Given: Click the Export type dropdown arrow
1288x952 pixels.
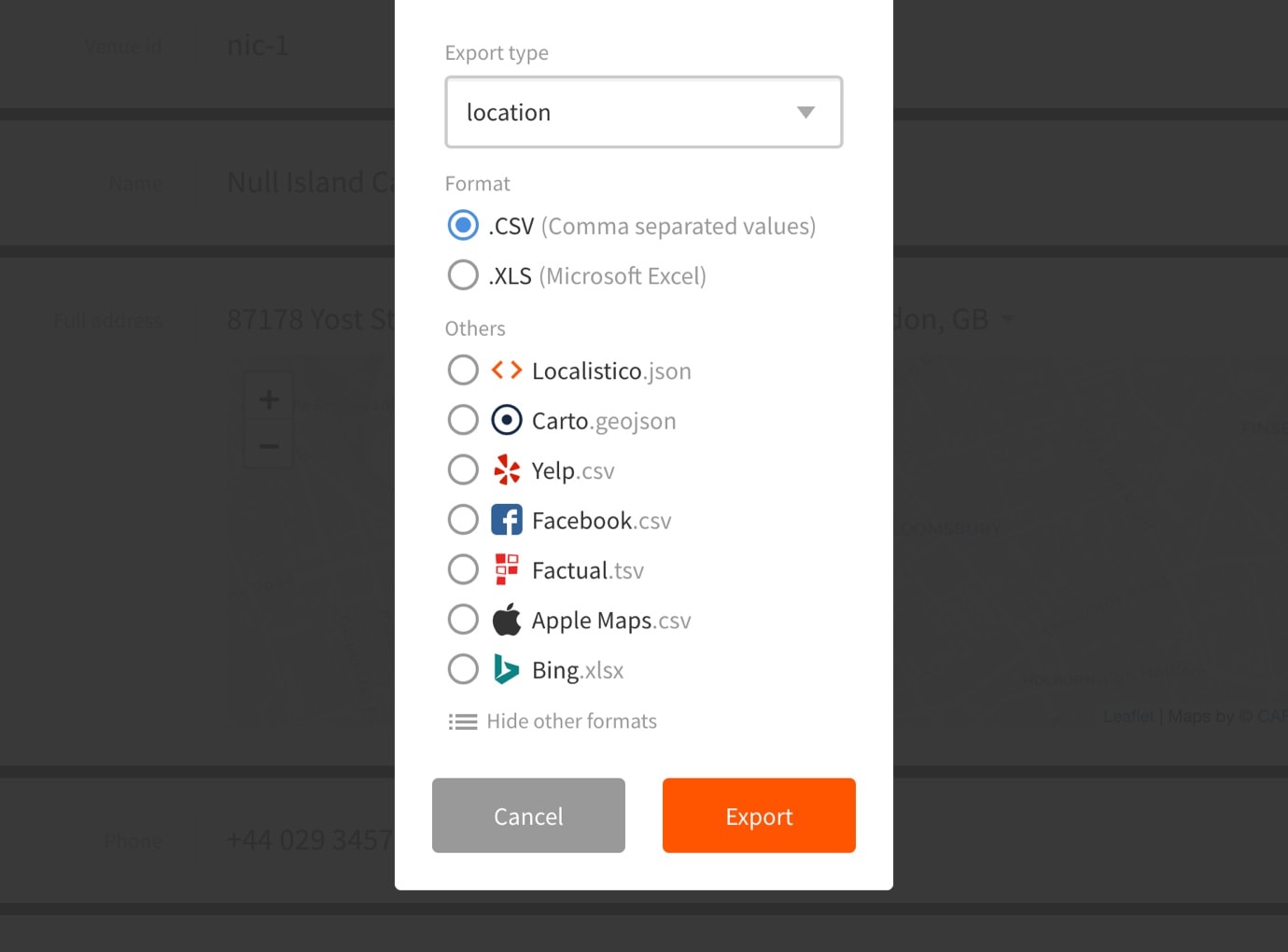Looking at the screenshot, I should pyautogui.click(x=805, y=112).
